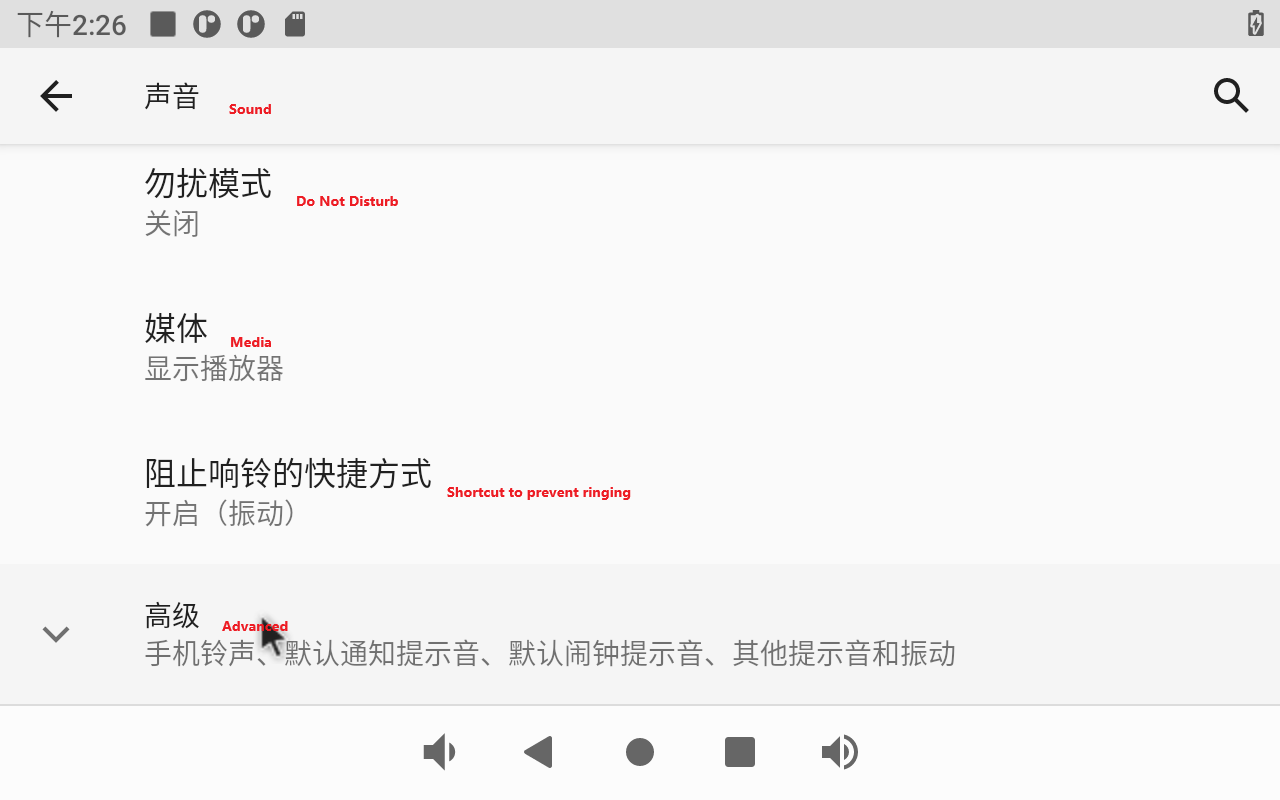Open recent apps with the square button
This screenshot has height=800, width=1280.
(x=740, y=752)
